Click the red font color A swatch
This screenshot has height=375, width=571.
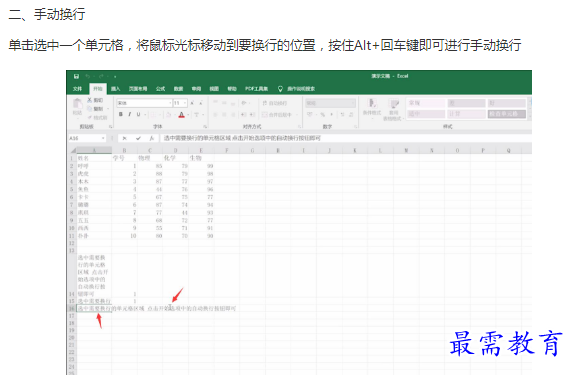tap(182, 115)
